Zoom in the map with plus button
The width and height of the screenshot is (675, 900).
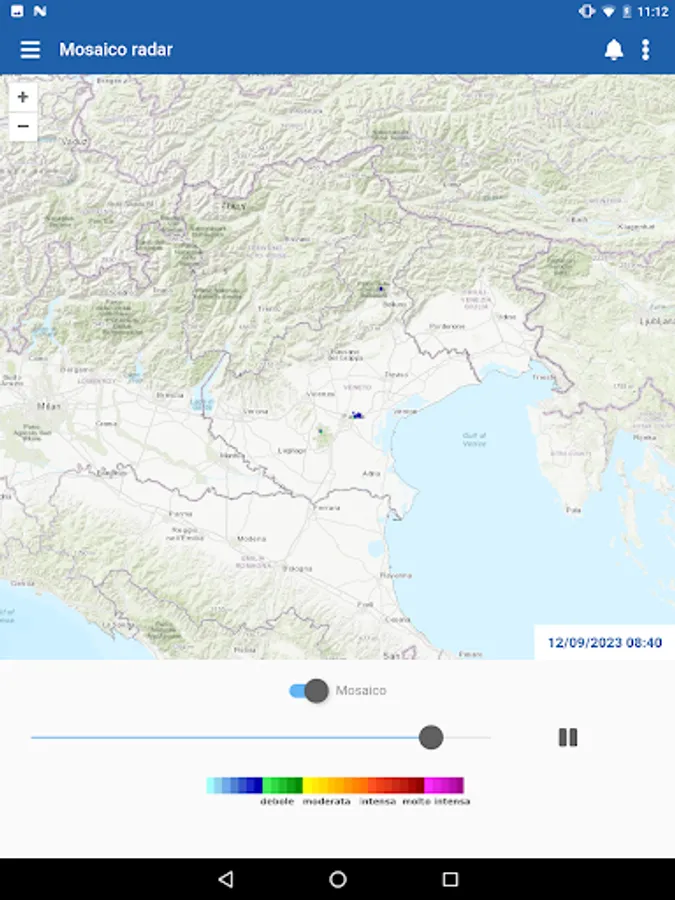(23, 97)
